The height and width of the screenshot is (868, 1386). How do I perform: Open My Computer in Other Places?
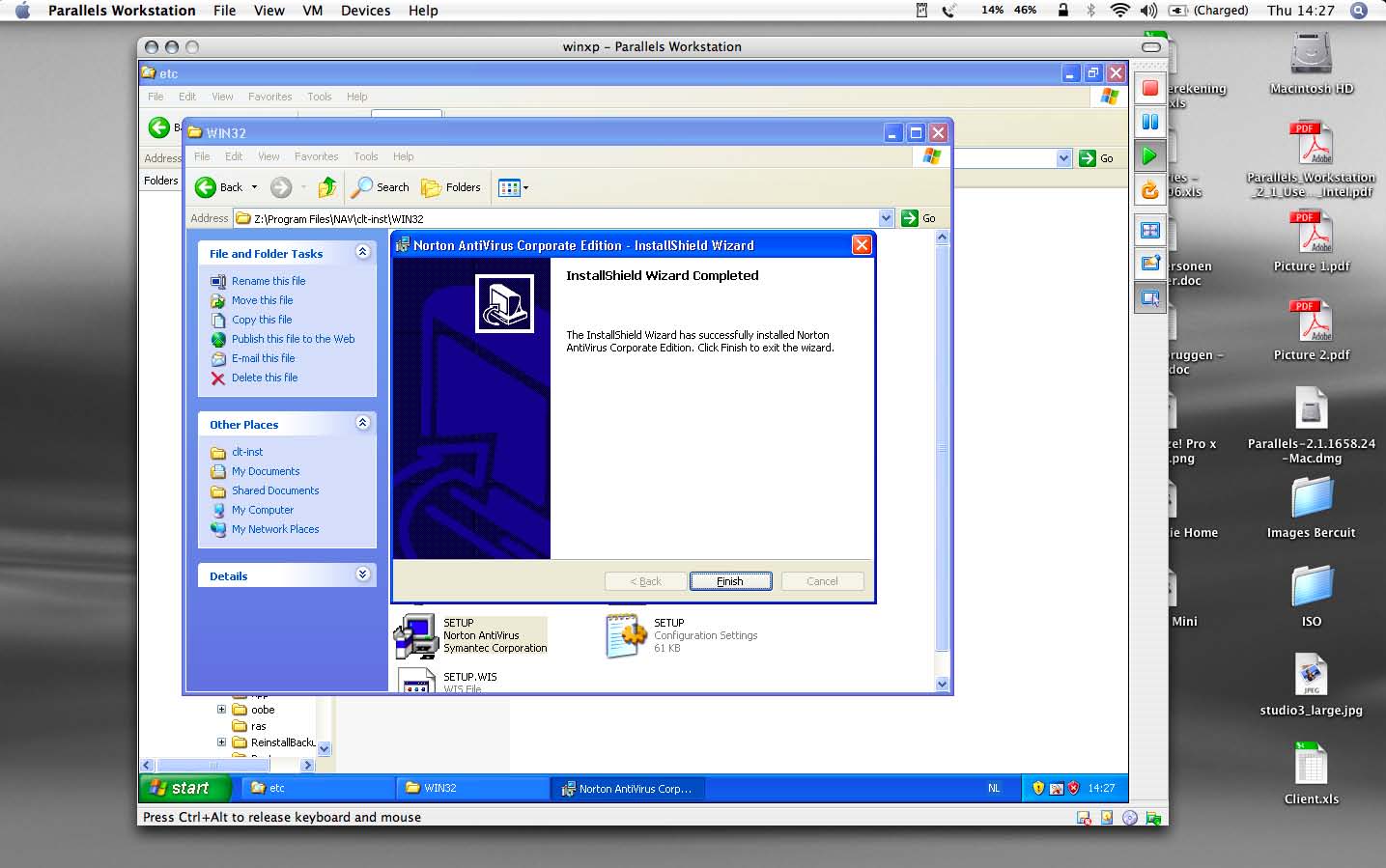pyautogui.click(x=263, y=510)
